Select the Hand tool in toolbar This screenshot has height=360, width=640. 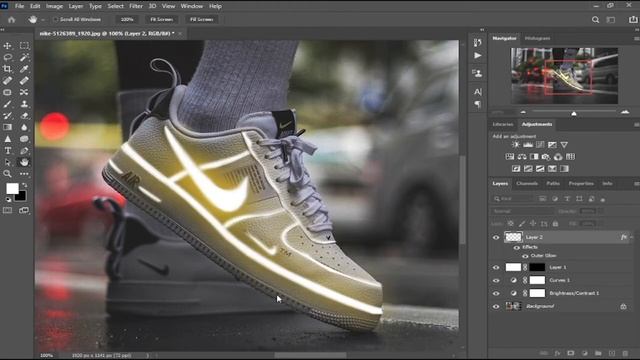point(24,162)
